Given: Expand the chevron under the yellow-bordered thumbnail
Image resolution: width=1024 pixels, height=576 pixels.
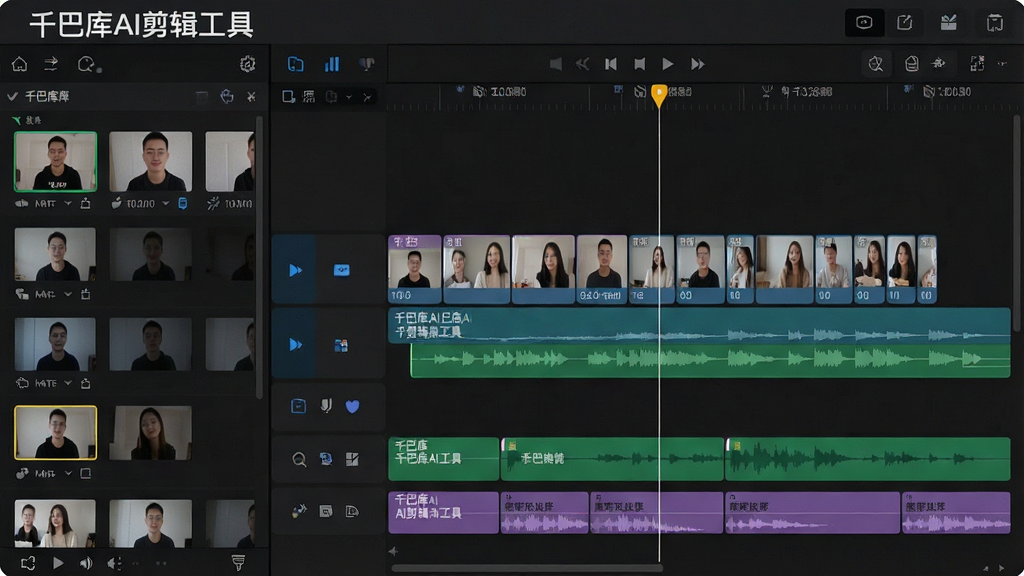Looking at the screenshot, I should point(68,473).
